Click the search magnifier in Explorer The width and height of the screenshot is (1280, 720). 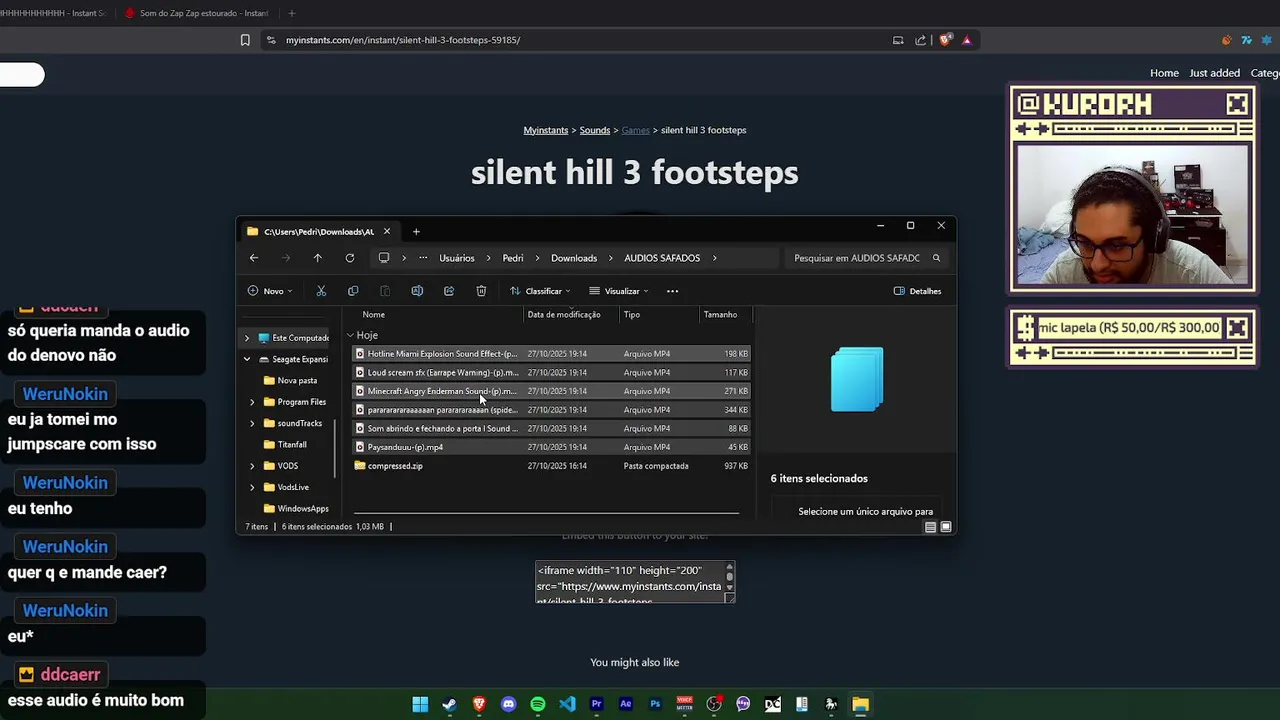[x=936, y=258]
